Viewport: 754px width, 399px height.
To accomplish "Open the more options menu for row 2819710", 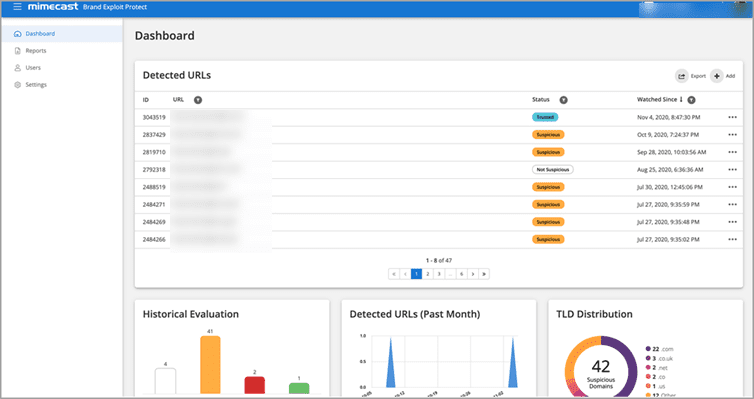I will coord(732,152).
